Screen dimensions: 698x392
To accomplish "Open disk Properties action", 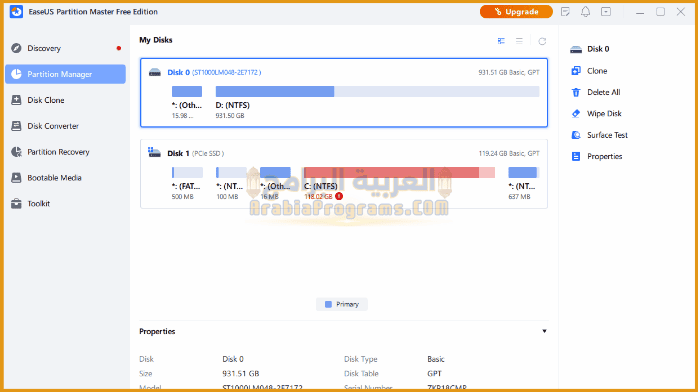I will (x=604, y=156).
